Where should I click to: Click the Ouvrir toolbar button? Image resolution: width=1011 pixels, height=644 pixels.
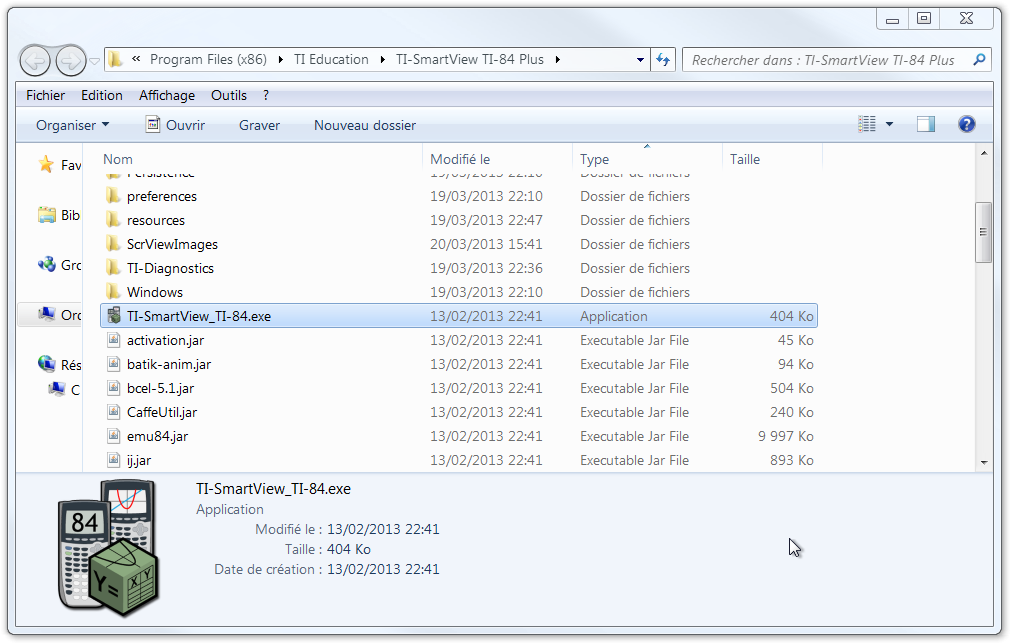[175, 125]
